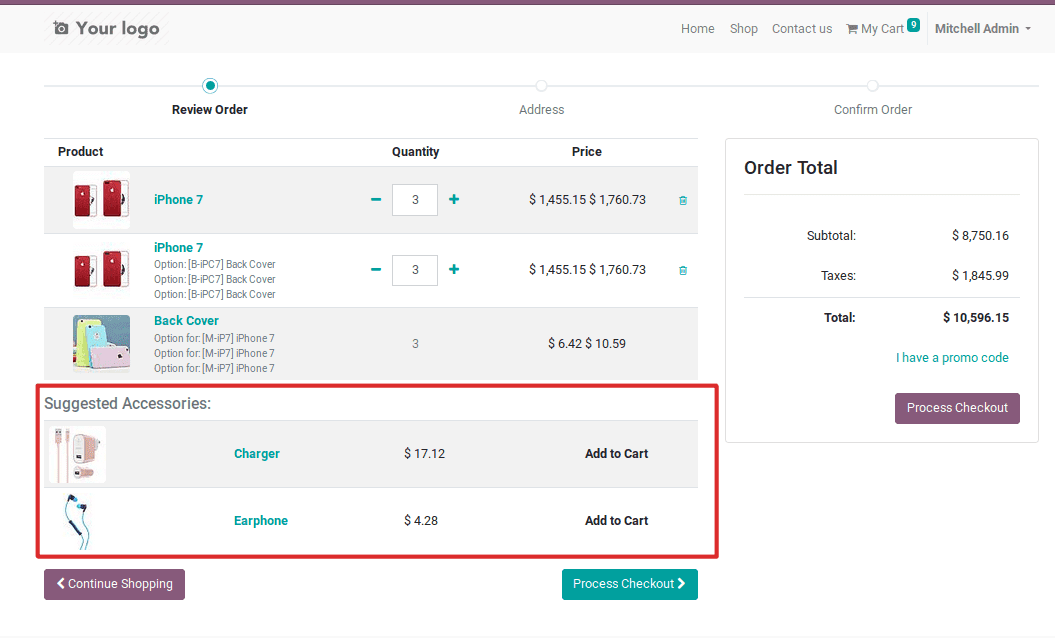Open the iPhone 7 link above Back Cover options
Image resolution: width=1055 pixels, height=638 pixels.
point(178,248)
